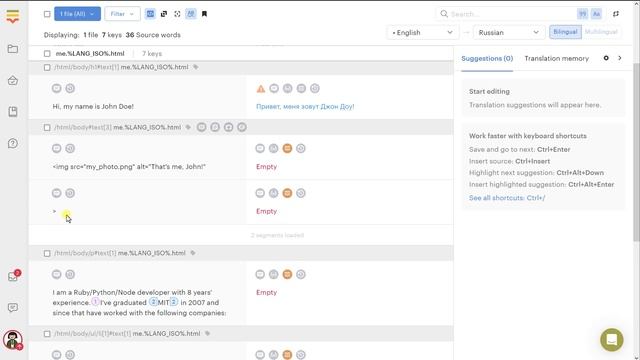Click orange status icon in img src row
Viewport: 640px width, 360px height.
tap(287, 148)
